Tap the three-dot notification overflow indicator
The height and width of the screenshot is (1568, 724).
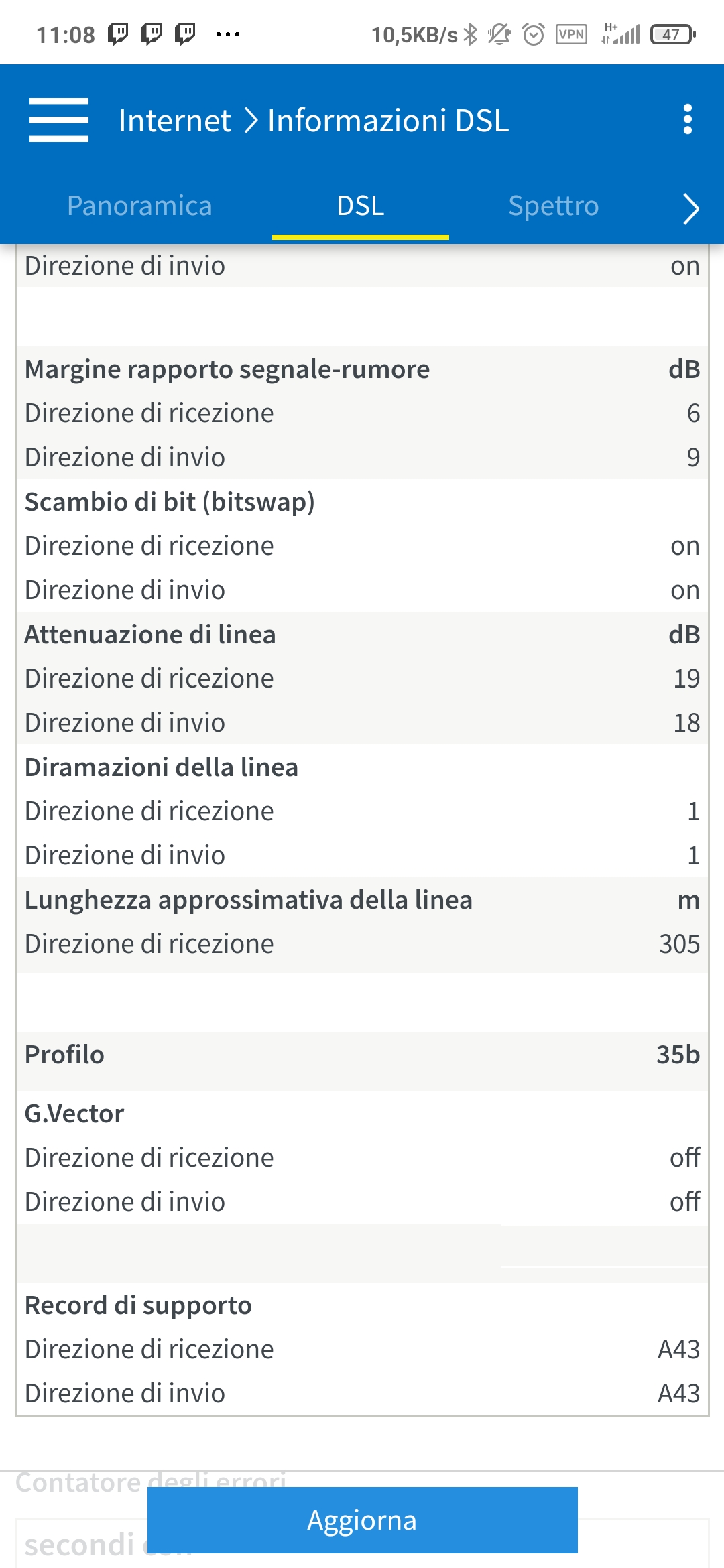pos(228,34)
